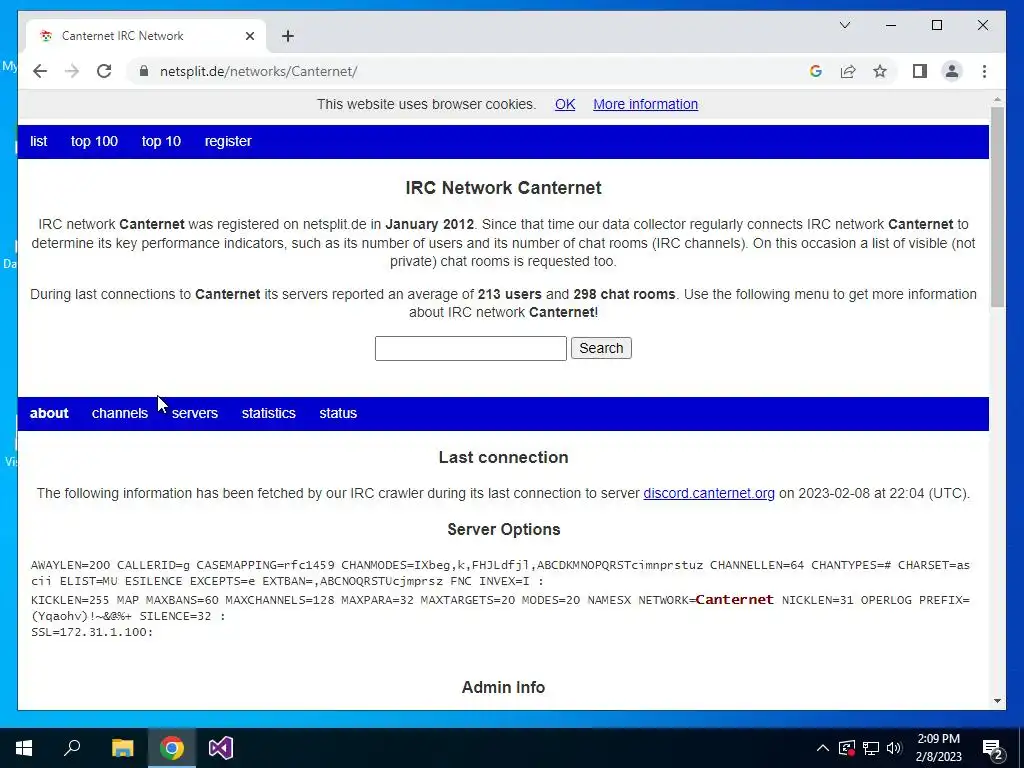Click the SSL=172.31.1.100 line

coord(92,632)
